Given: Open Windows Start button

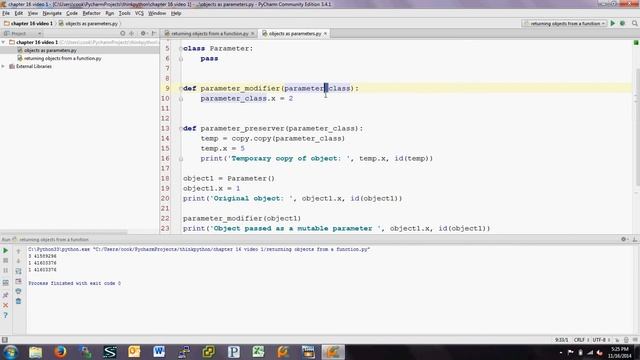Looking at the screenshot, I should [10, 352].
